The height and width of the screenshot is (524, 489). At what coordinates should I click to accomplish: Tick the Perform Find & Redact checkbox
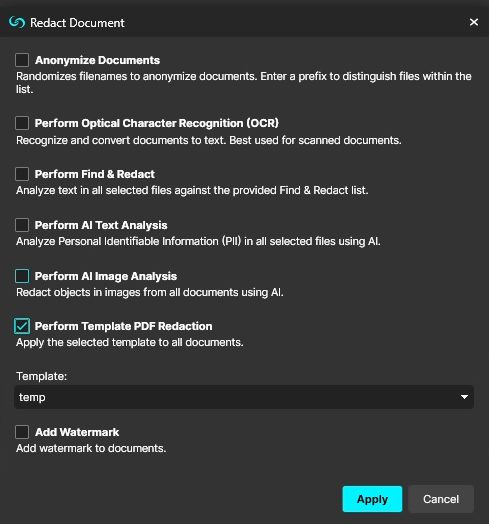(x=22, y=174)
